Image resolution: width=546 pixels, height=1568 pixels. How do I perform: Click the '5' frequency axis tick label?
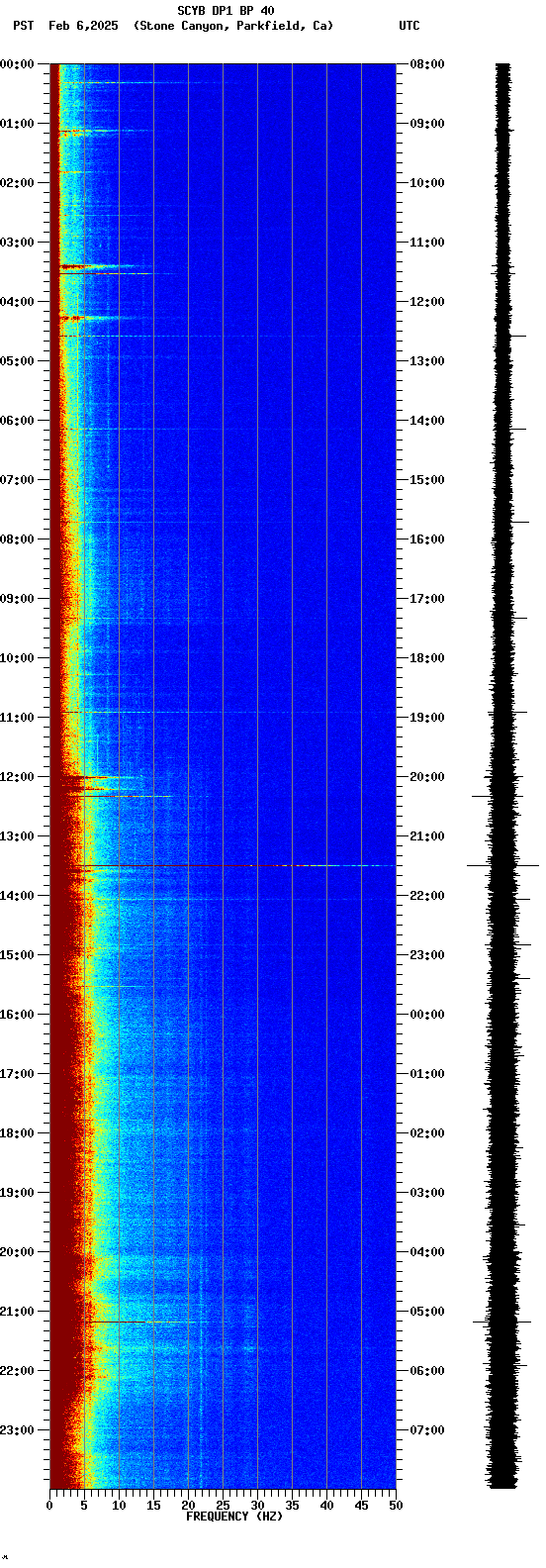(x=84, y=1506)
